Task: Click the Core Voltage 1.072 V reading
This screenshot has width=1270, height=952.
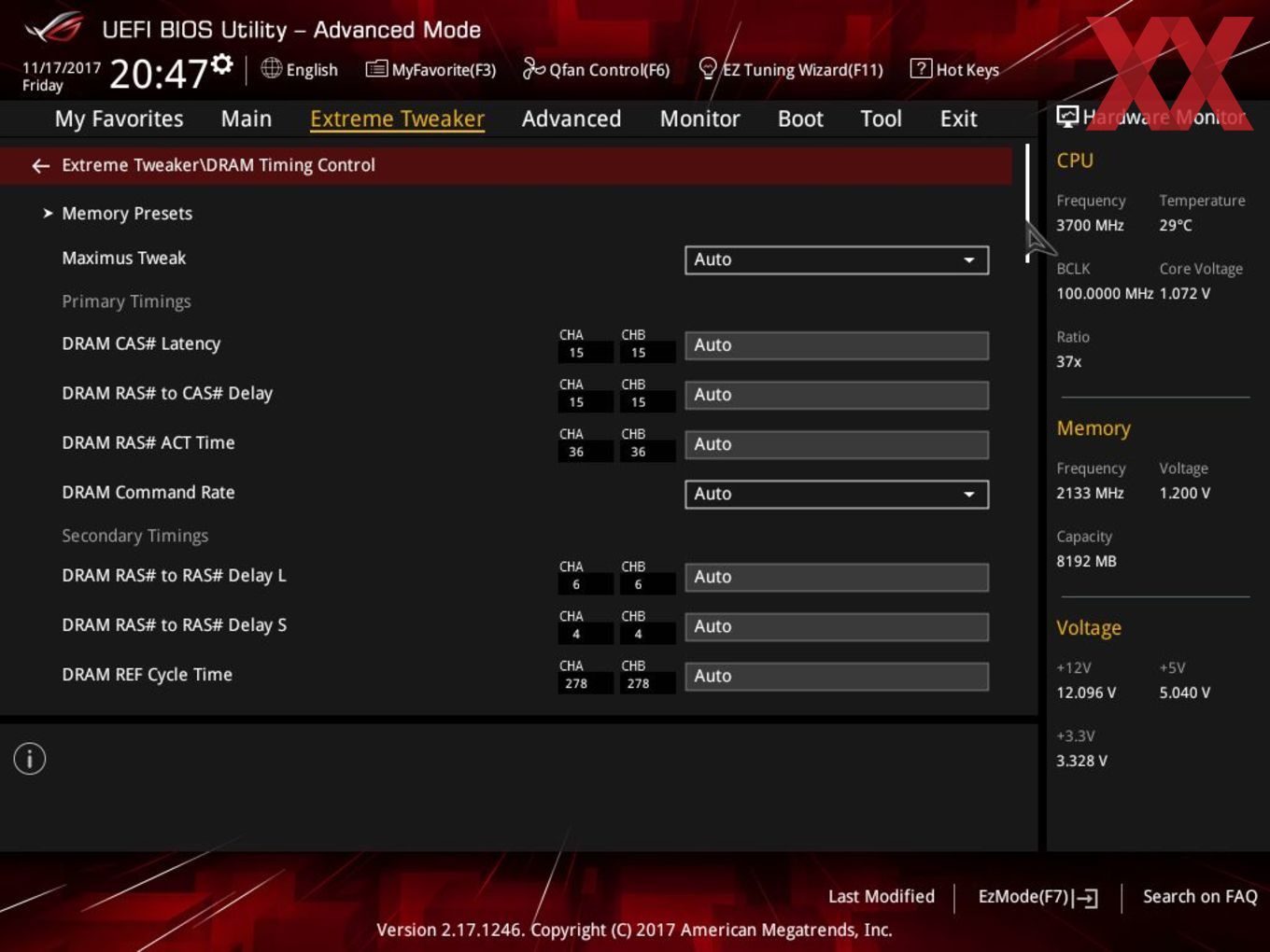Action: pyautogui.click(x=1185, y=293)
